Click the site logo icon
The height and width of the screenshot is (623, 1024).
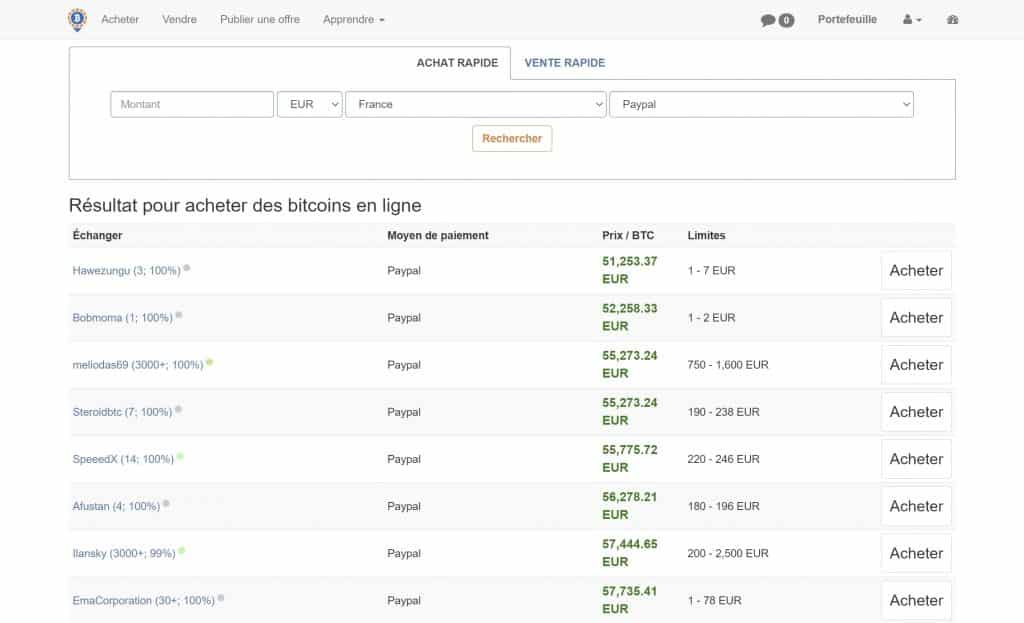tap(77, 19)
